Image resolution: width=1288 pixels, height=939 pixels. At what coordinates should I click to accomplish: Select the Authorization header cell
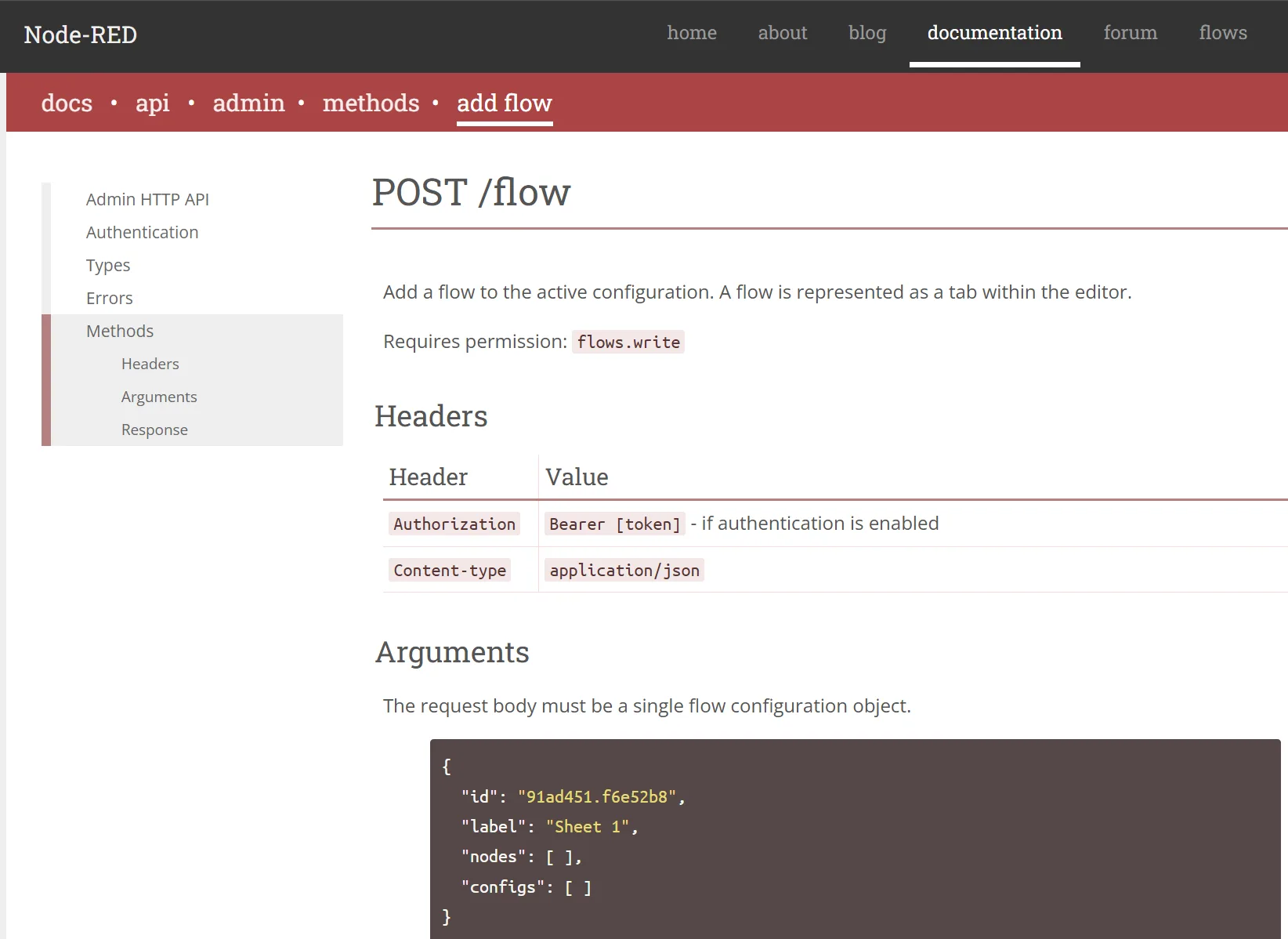pos(454,524)
